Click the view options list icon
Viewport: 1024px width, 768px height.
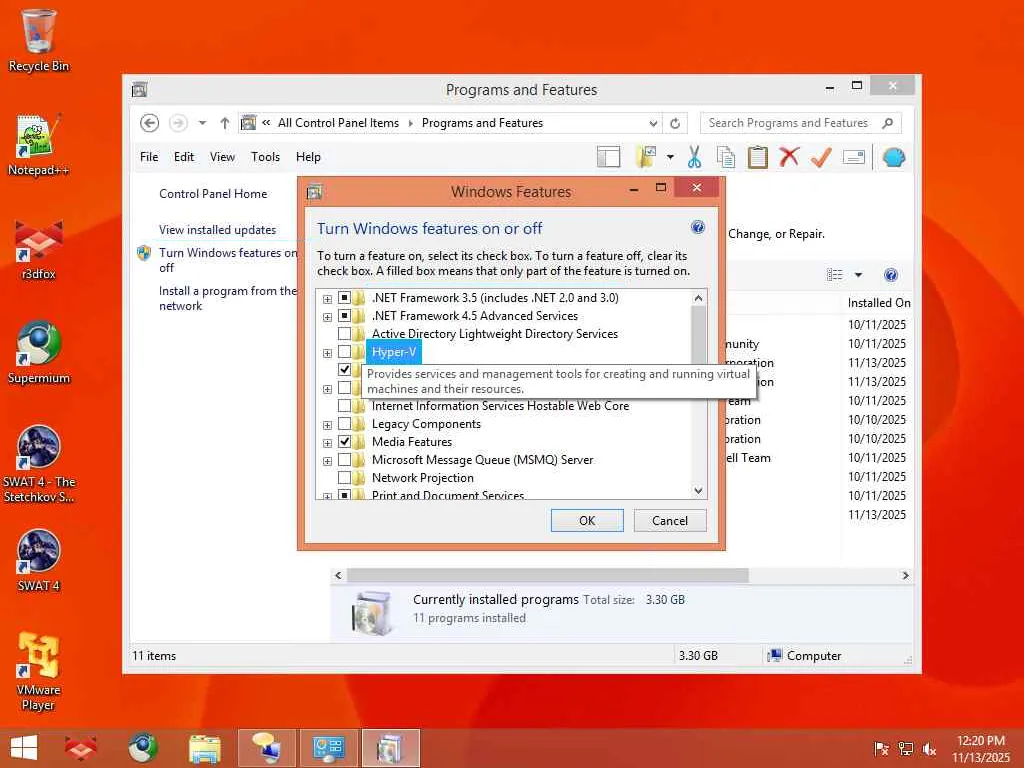pyautogui.click(x=835, y=275)
